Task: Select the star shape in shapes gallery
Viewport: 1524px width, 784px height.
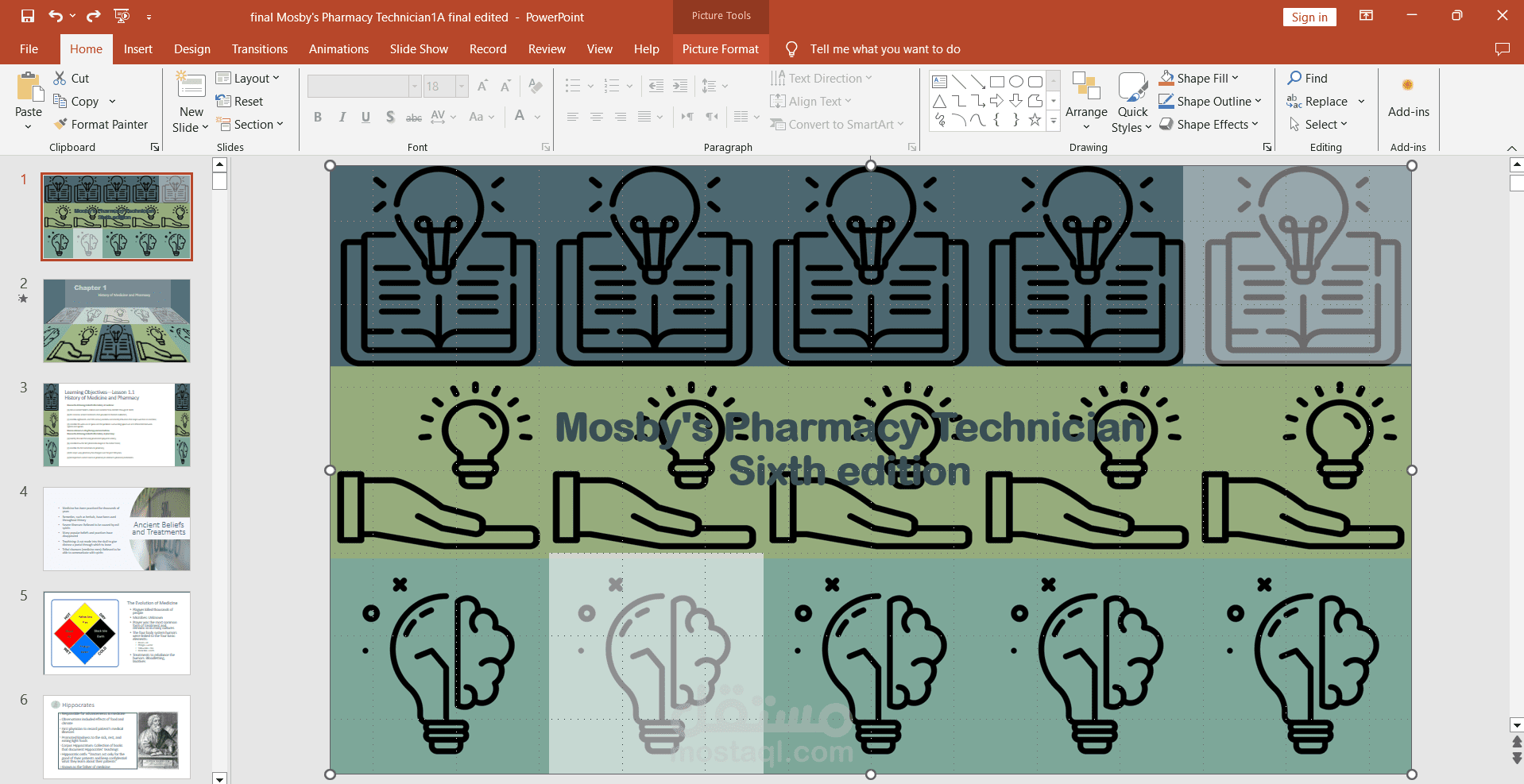Action: tap(1035, 120)
